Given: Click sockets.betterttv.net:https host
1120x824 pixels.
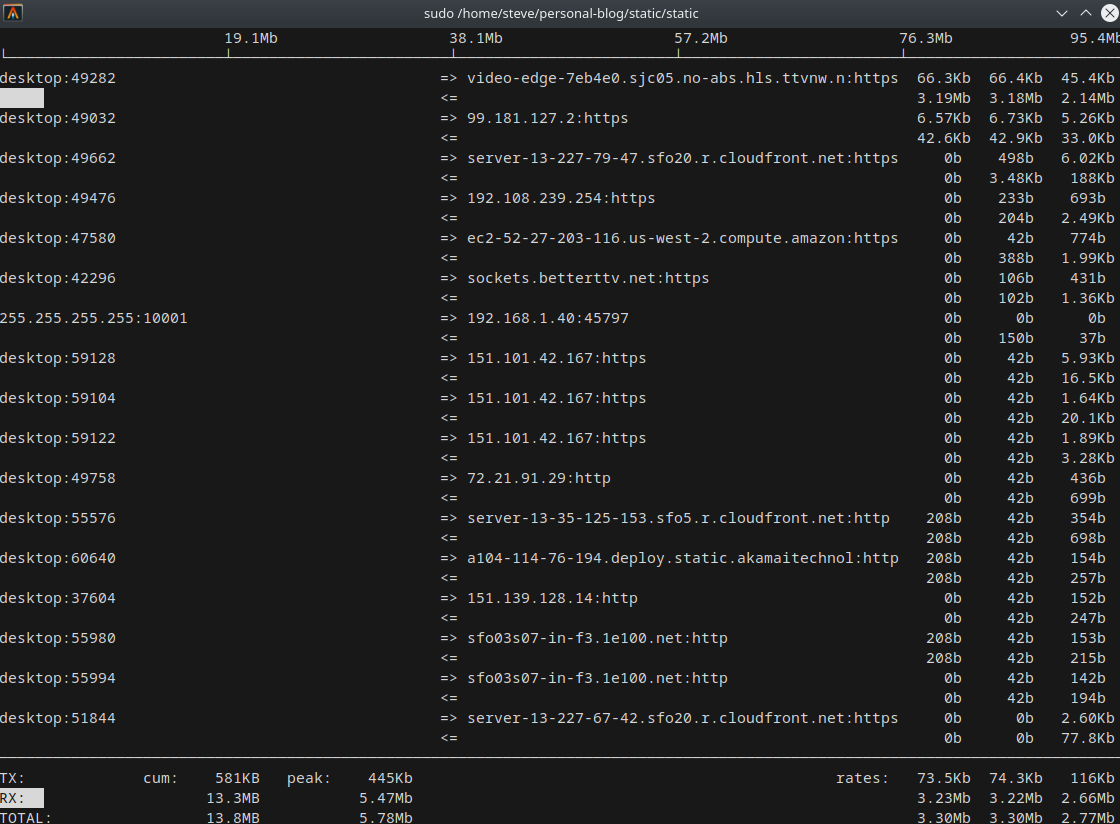Looking at the screenshot, I should [588, 278].
